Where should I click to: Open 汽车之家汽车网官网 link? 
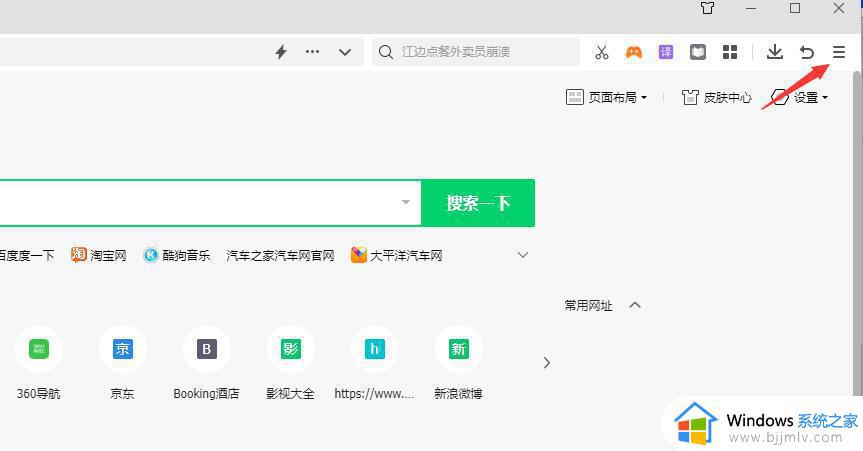coord(280,256)
